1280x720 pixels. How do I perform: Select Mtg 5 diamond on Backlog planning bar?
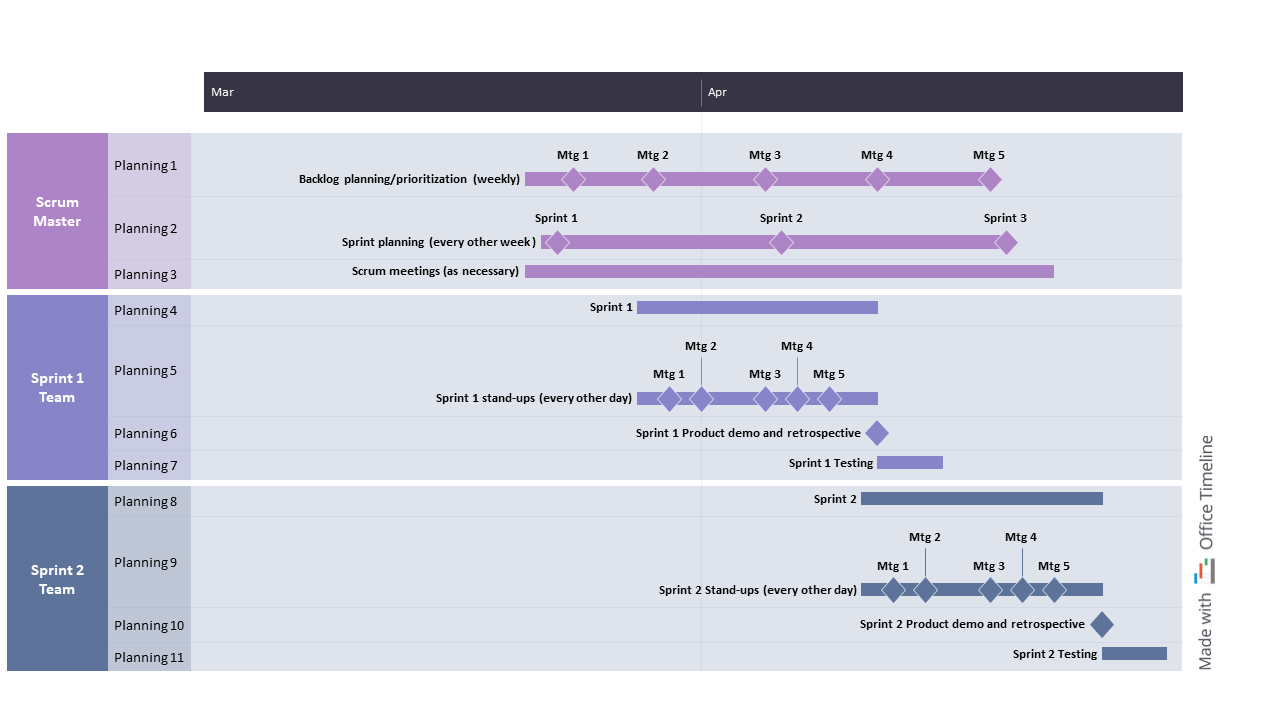click(989, 179)
